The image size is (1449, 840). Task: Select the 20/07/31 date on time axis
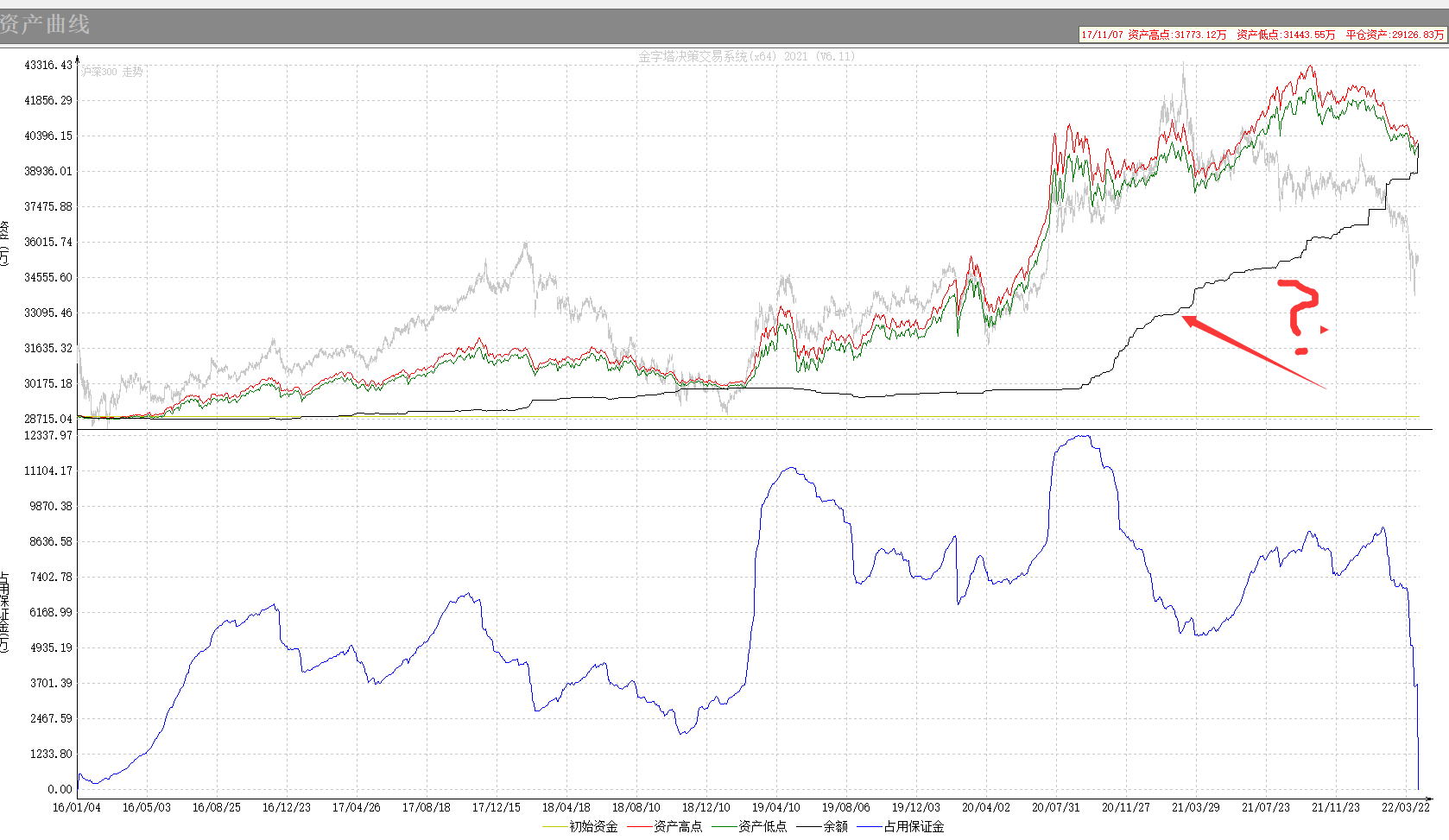click(1055, 807)
